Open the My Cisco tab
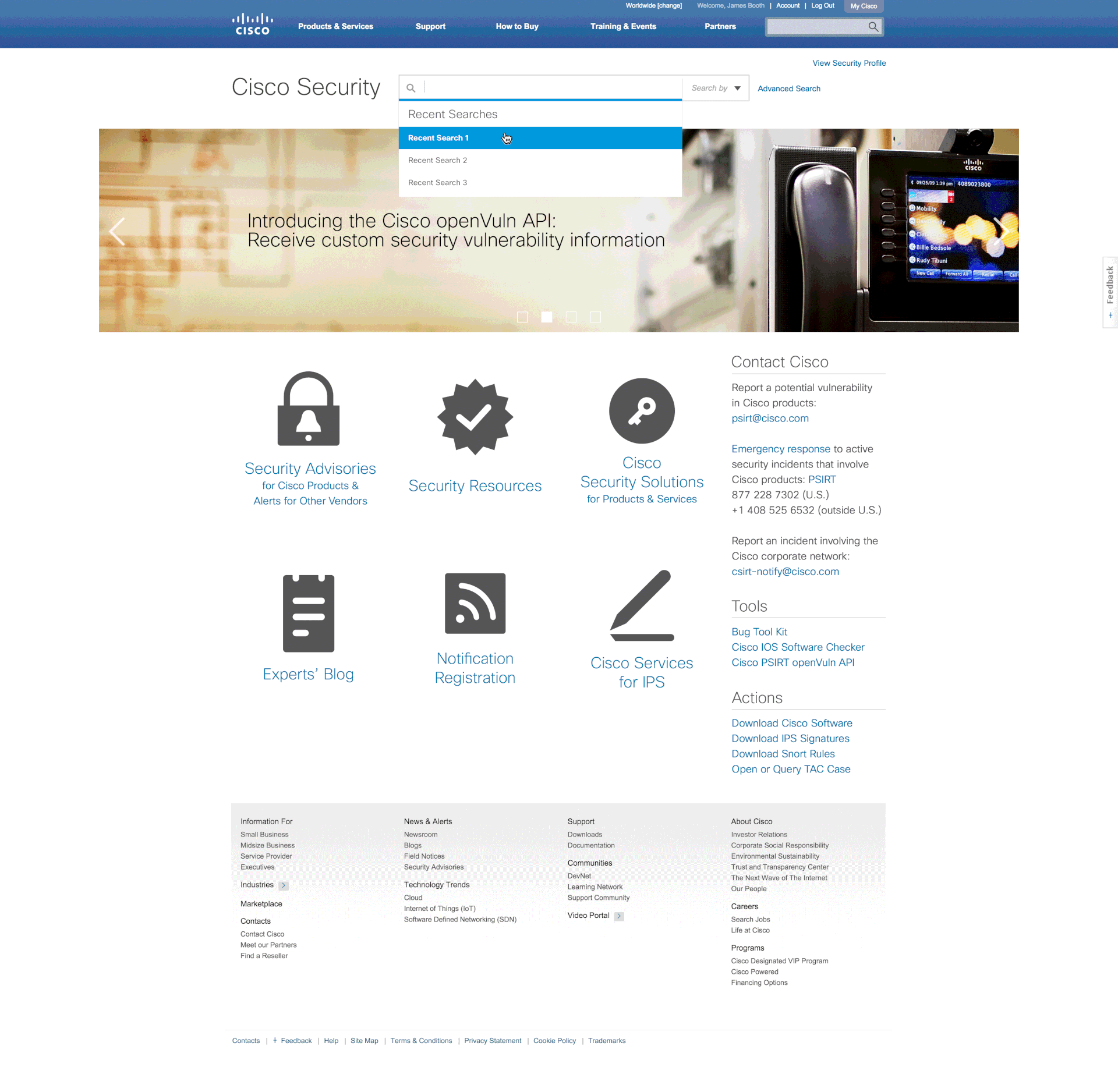The height and width of the screenshot is (1092, 1118). point(864,6)
